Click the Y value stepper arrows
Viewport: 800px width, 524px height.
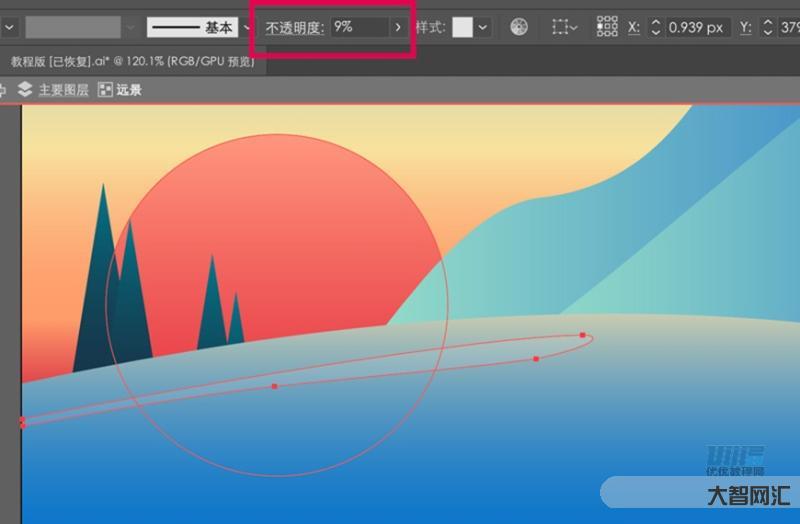pos(767,27)
